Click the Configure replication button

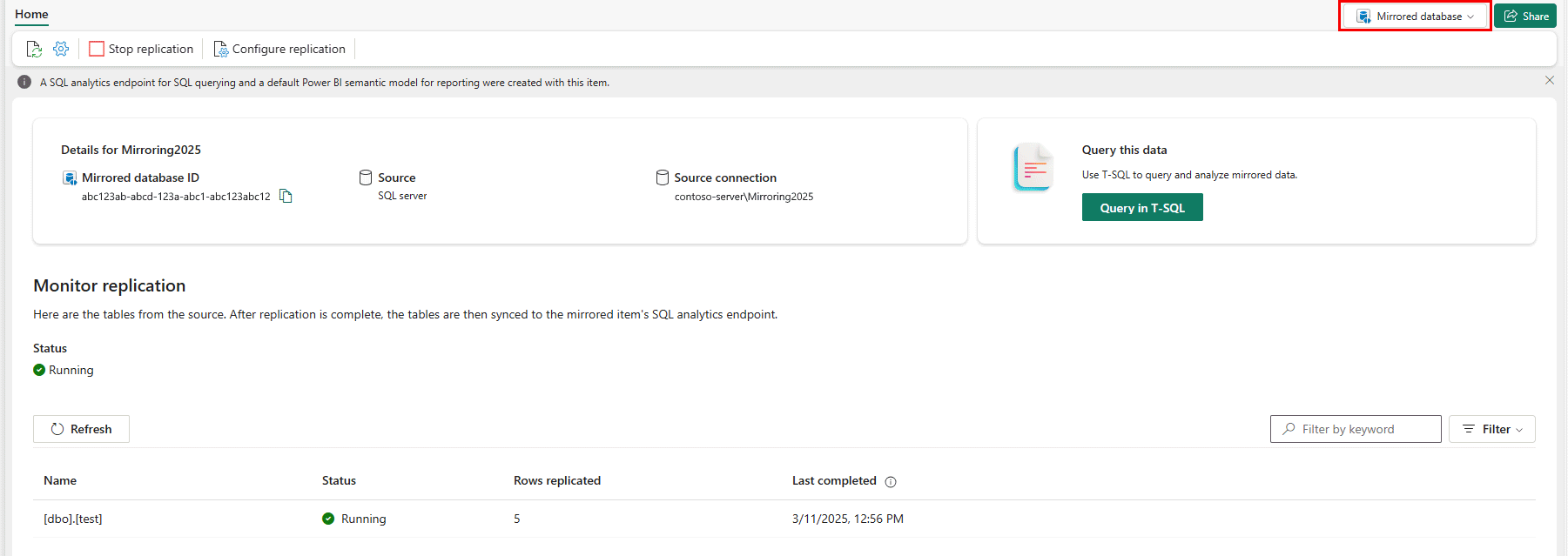279,50
